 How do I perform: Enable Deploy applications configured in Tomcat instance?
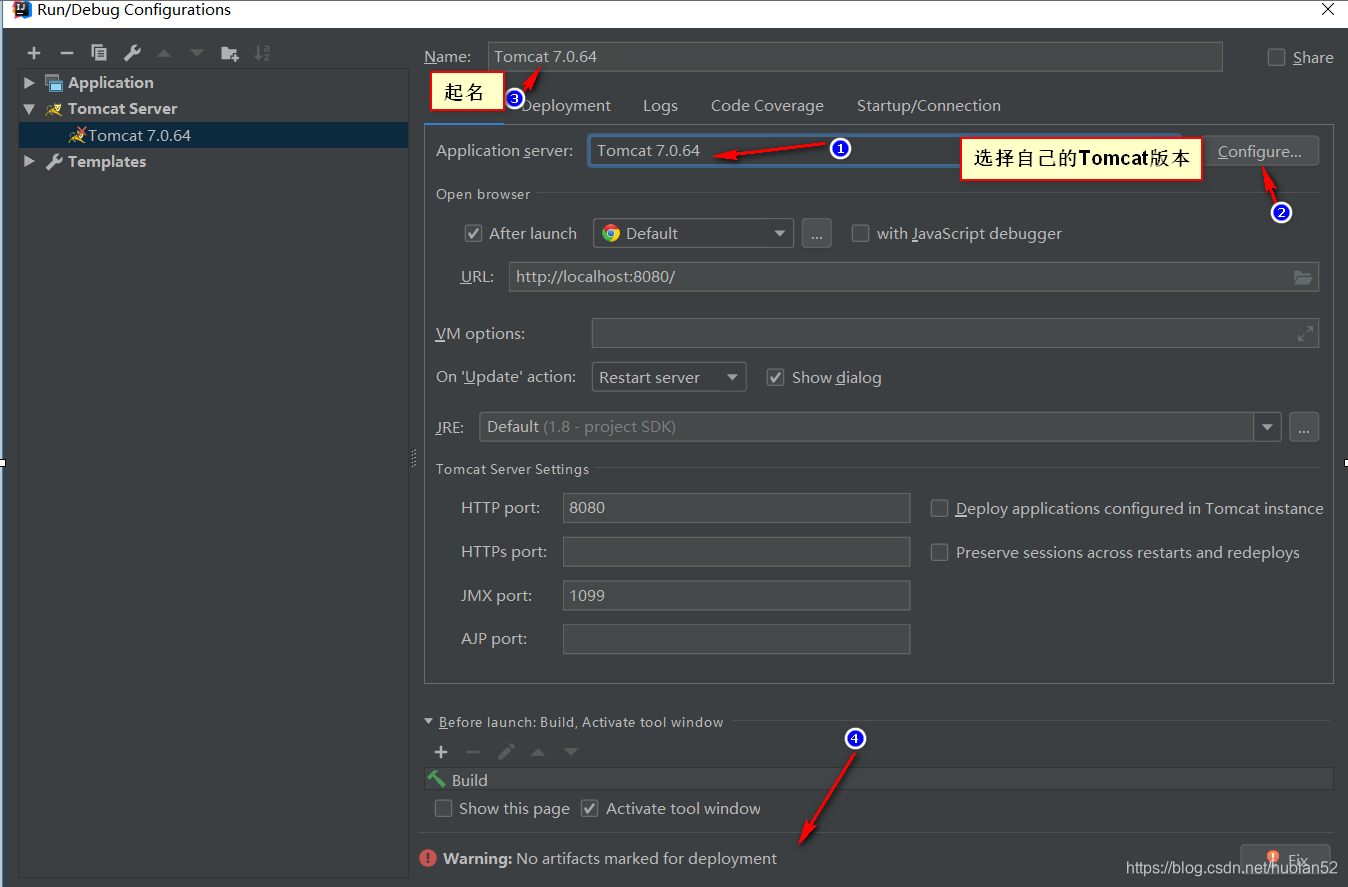coord(939,508)
